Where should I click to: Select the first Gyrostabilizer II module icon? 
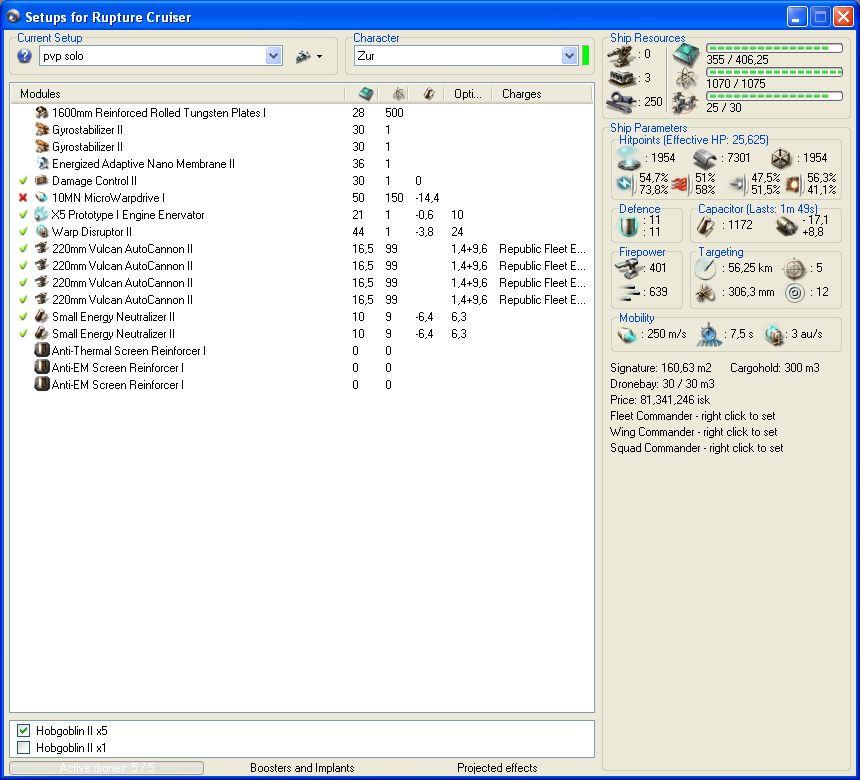(x=42, y=129)
